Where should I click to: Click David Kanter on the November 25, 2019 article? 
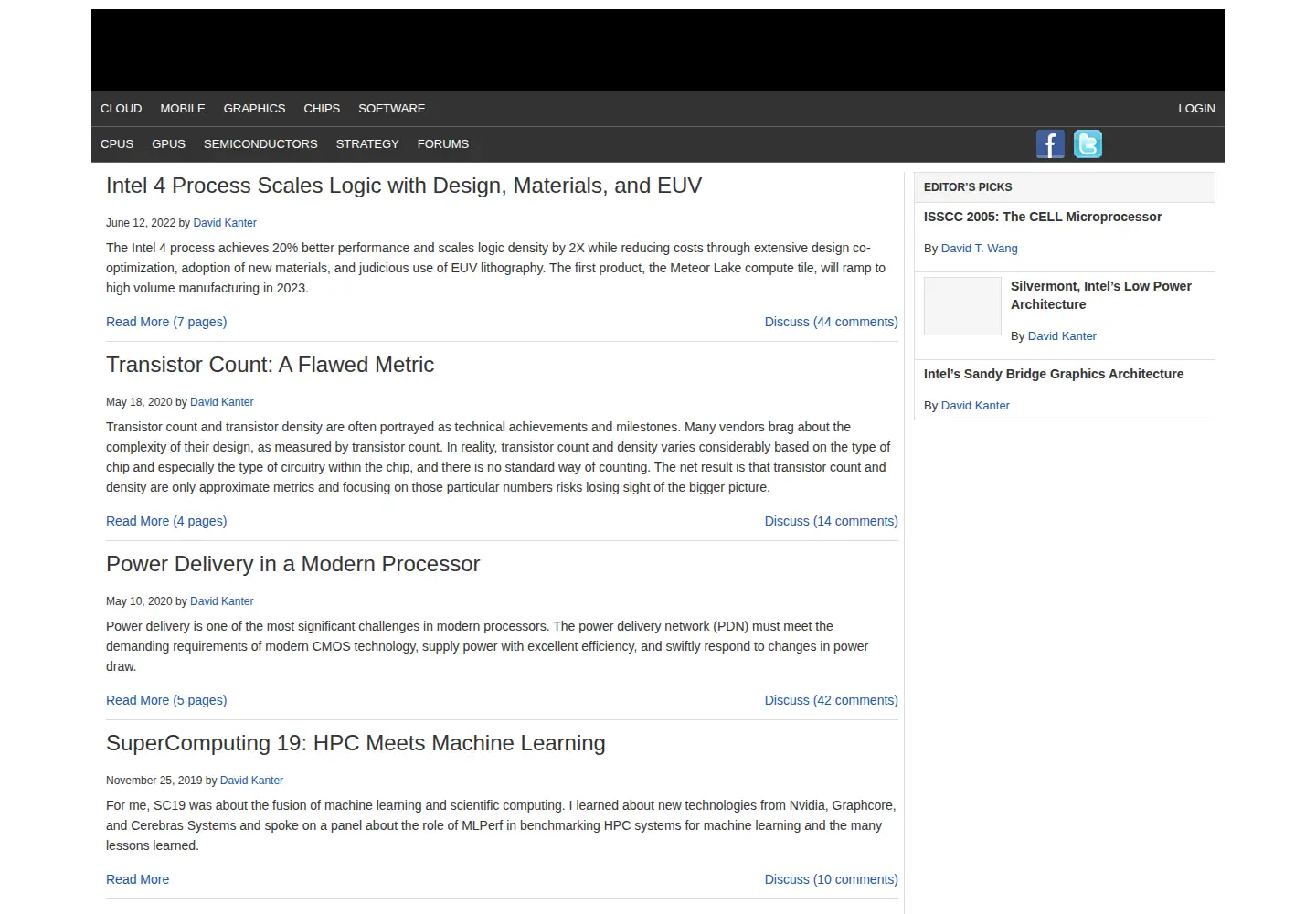pyautogui.click(x=251, y=781)
